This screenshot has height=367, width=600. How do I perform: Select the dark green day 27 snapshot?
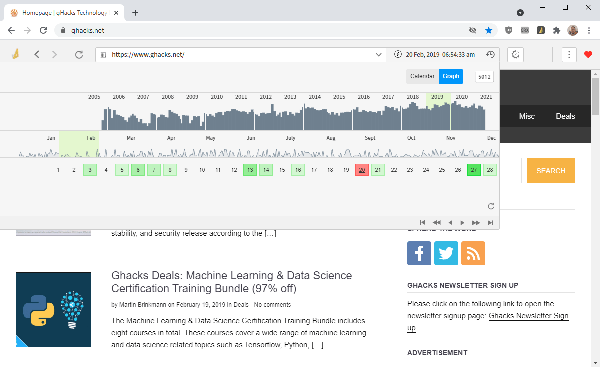474,170
